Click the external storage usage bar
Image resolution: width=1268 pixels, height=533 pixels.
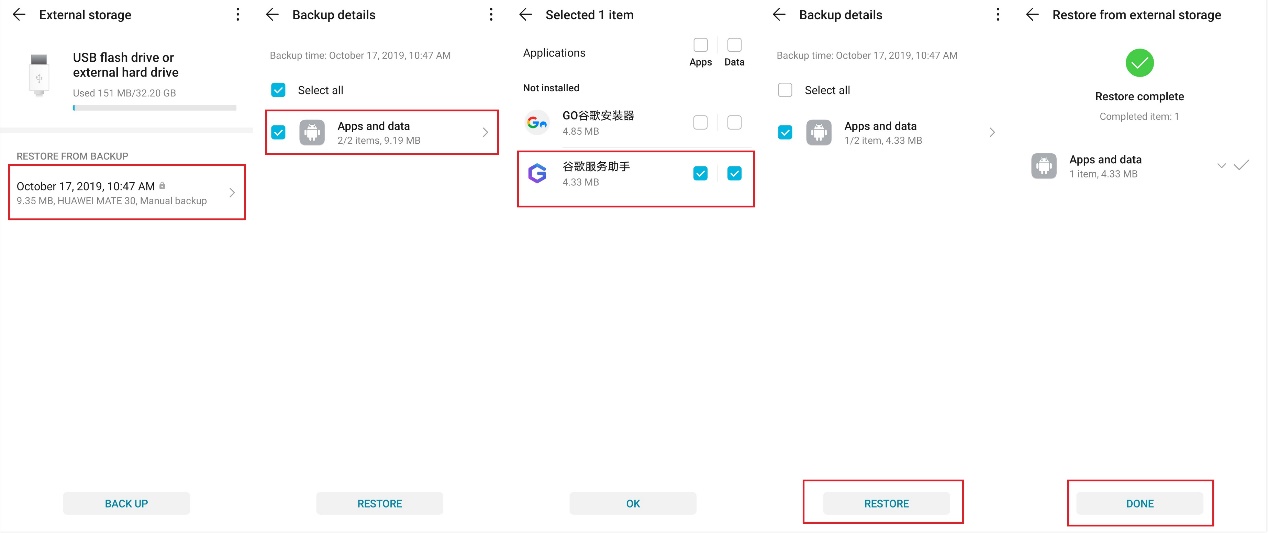pos(154,108)
